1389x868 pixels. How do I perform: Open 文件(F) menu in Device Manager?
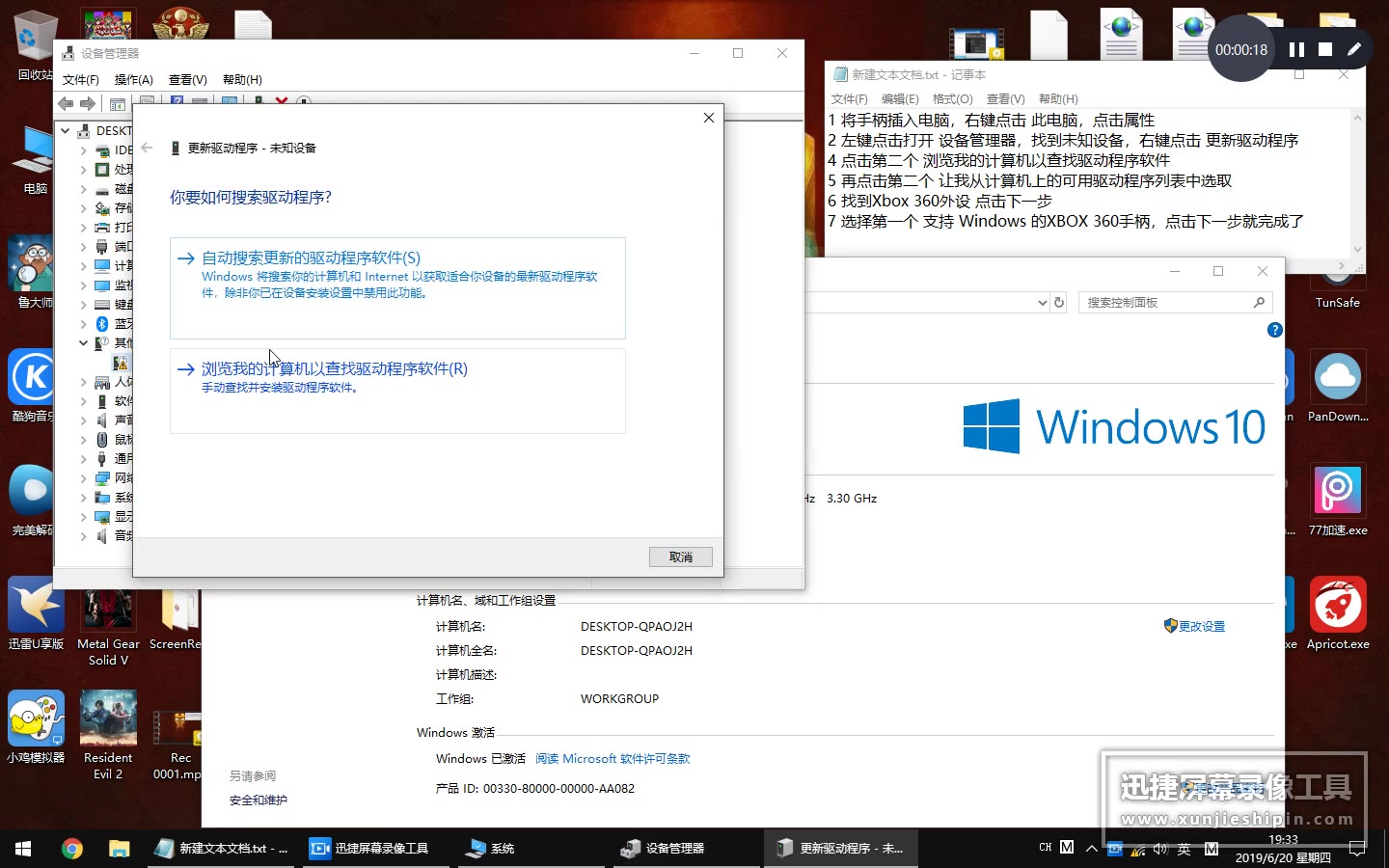click(81, 80)
